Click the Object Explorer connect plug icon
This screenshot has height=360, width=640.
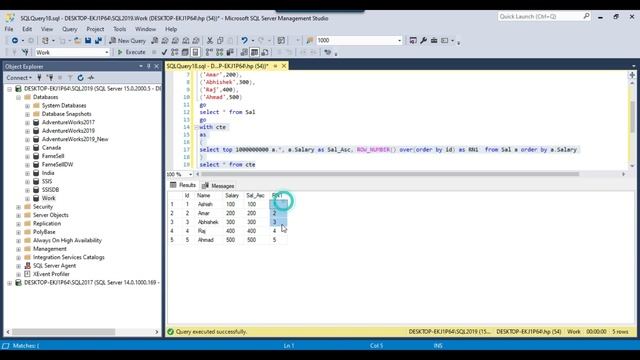pyautogui.click(x=40, y=78)
